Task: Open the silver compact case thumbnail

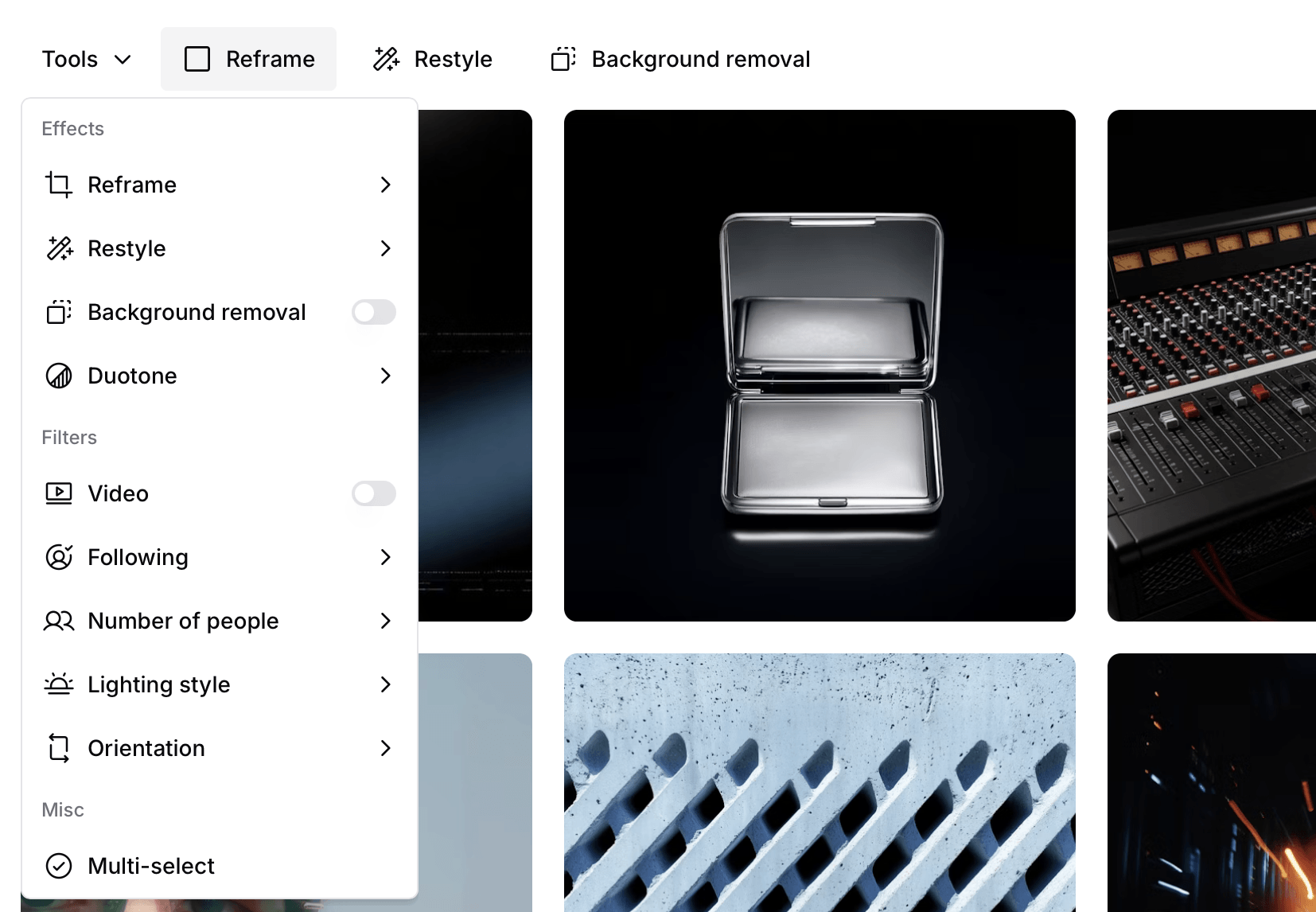Action: click(820, 365)
